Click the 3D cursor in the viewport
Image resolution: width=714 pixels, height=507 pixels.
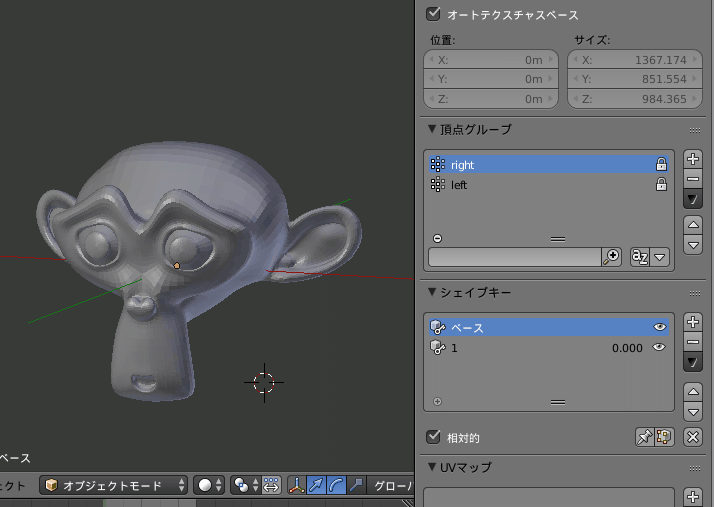[264, 383]
